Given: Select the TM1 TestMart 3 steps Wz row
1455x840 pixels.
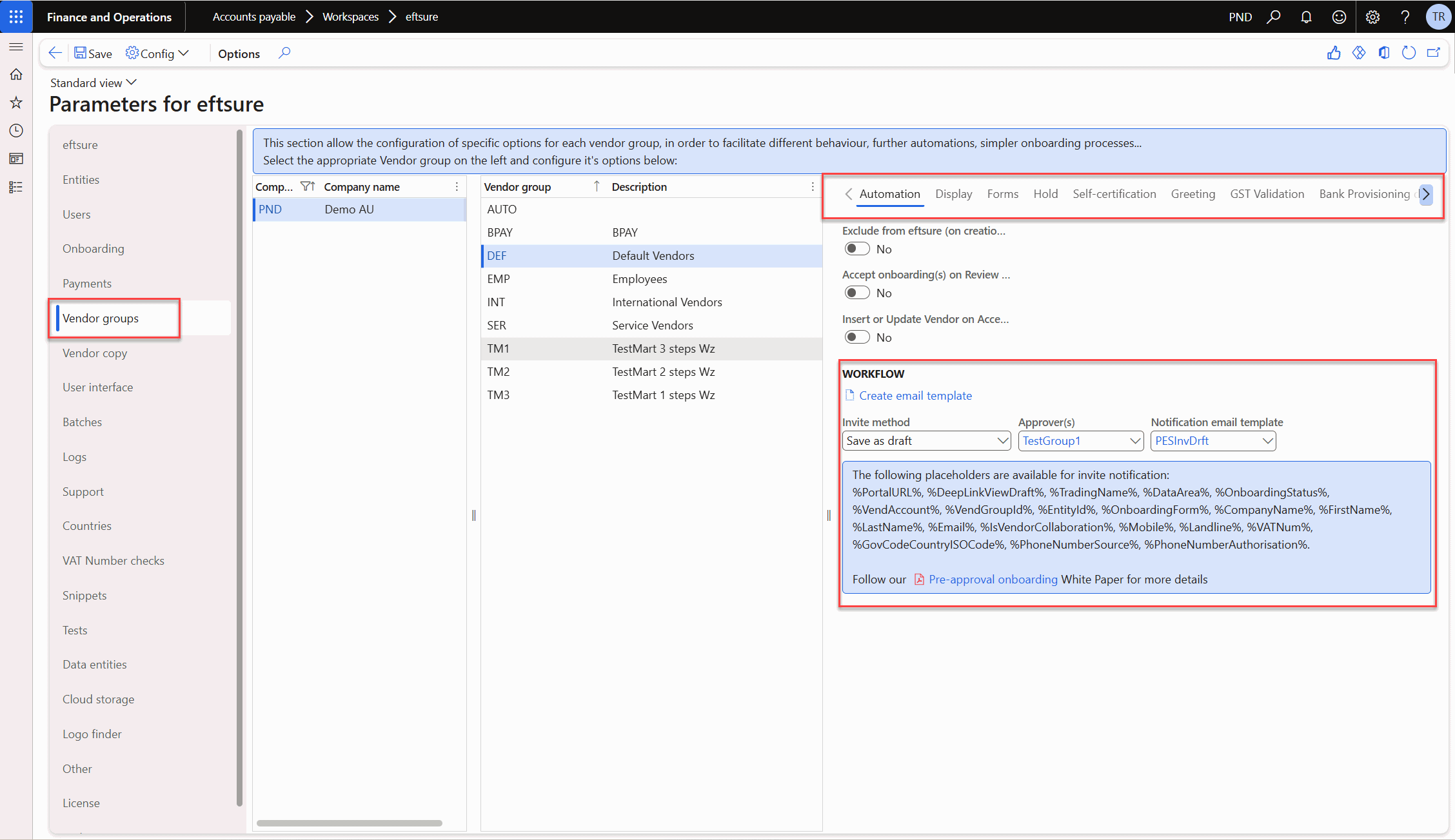Looking at the screenshot, I should click(x=651, y=348).
